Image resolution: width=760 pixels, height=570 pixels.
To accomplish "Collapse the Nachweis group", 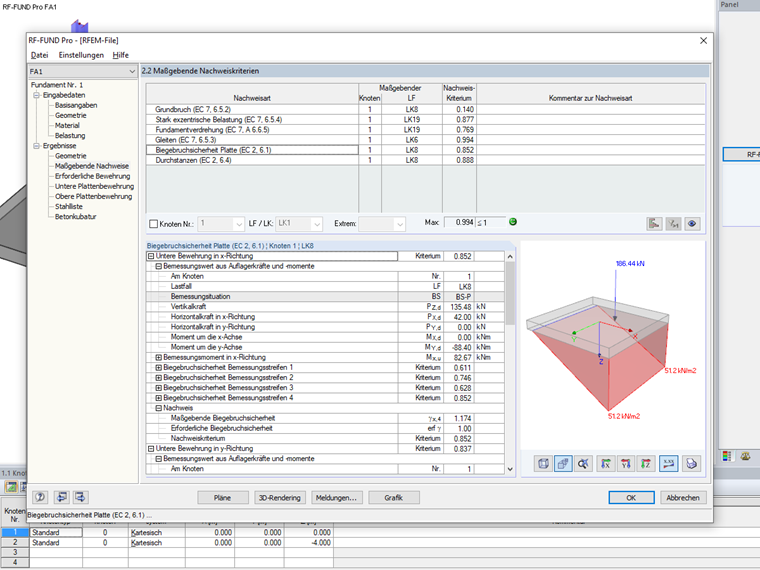I will click(x=158, y=408).
